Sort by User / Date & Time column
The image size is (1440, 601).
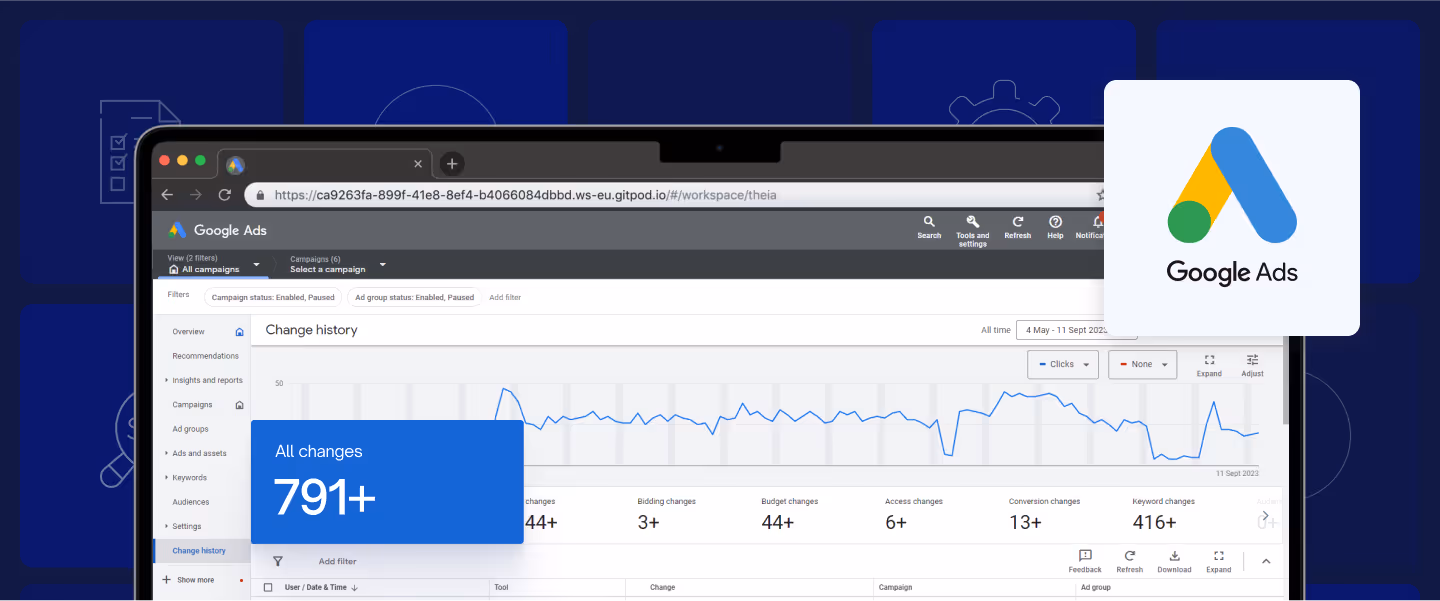click(x=321, y=588)
